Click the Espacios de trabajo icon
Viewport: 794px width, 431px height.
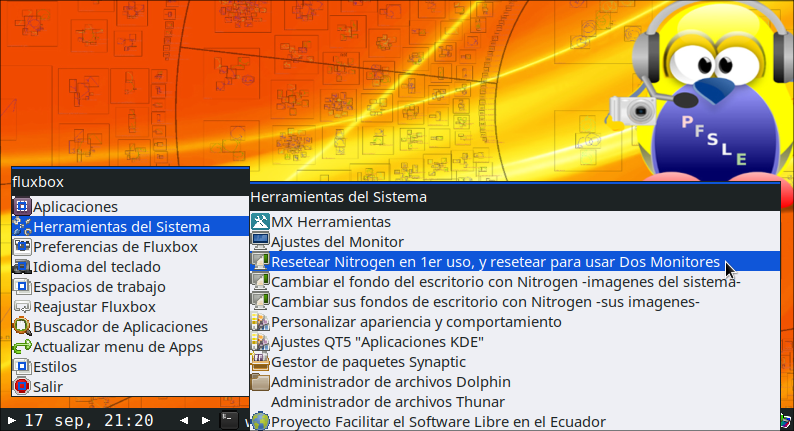click(x=22, y=287)
